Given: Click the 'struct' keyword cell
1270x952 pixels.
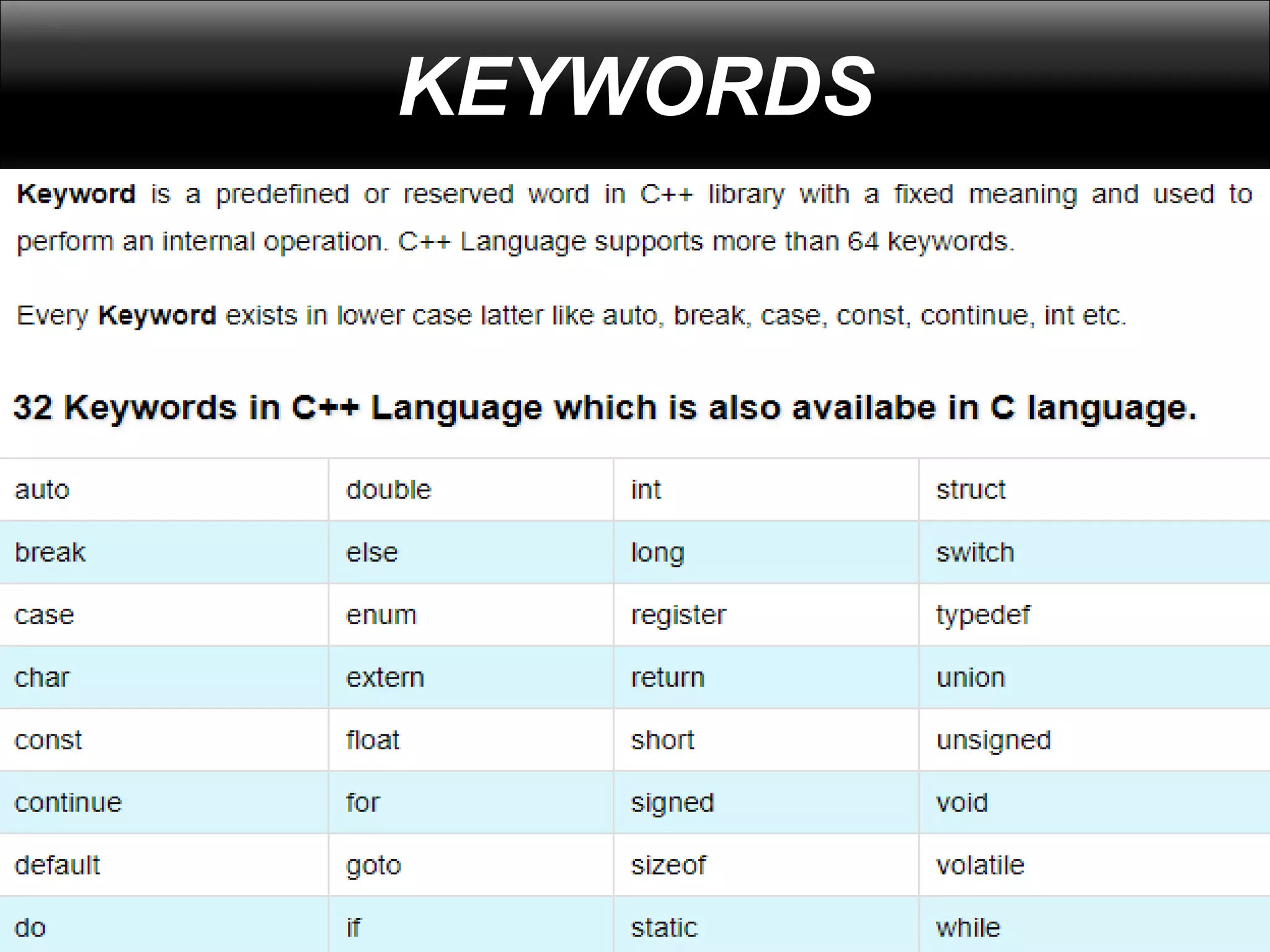Looking at the screenshot, I should pyautogui.click(x=970, y=490).
